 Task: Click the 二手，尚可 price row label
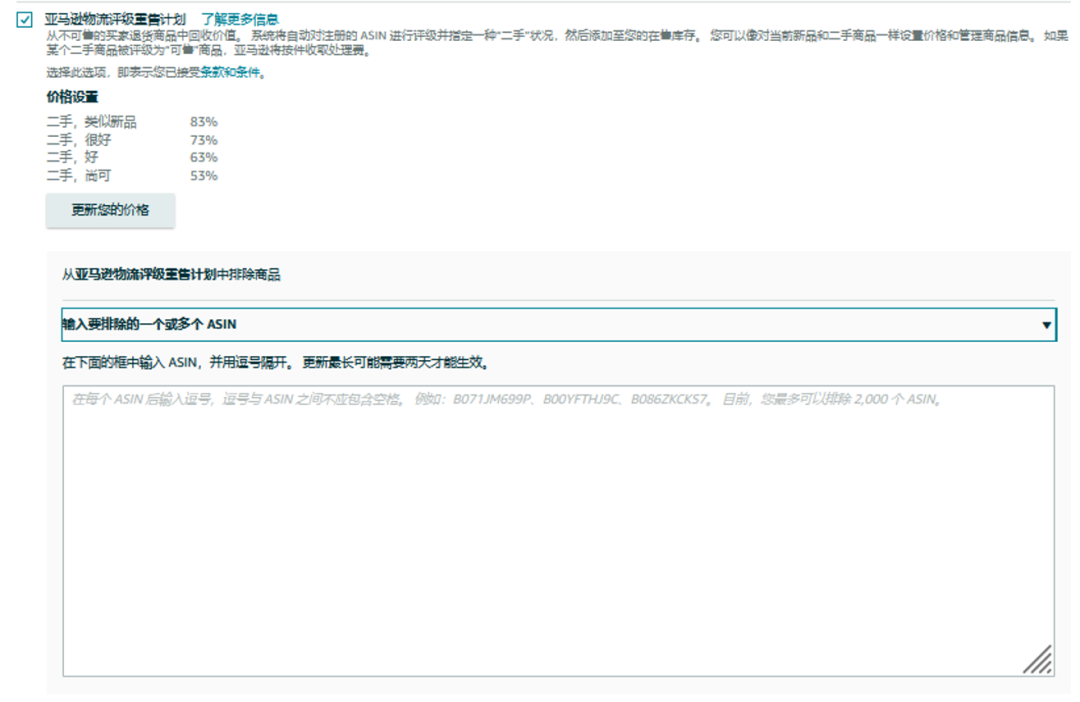click(79, 175)
